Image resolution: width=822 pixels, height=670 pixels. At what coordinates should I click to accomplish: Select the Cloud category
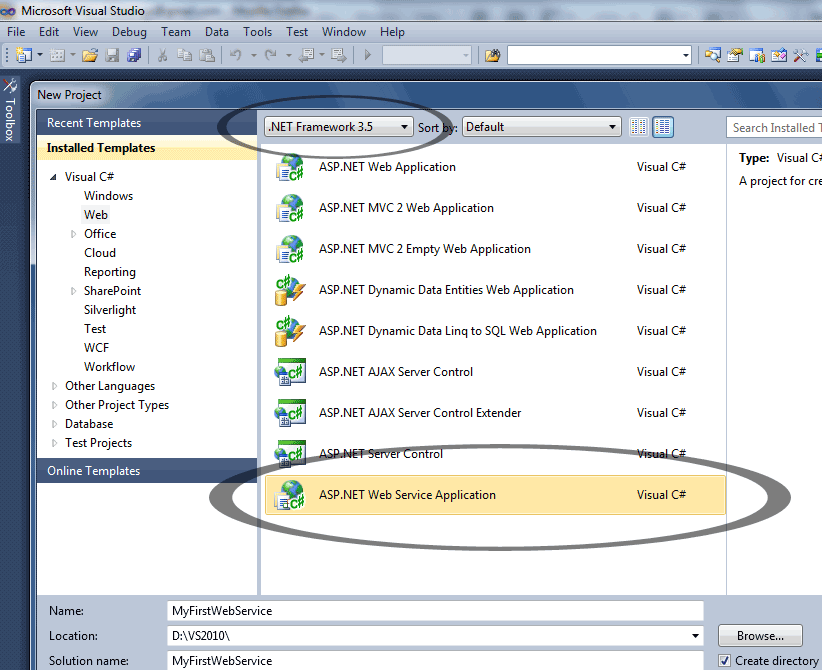[100, 253]
